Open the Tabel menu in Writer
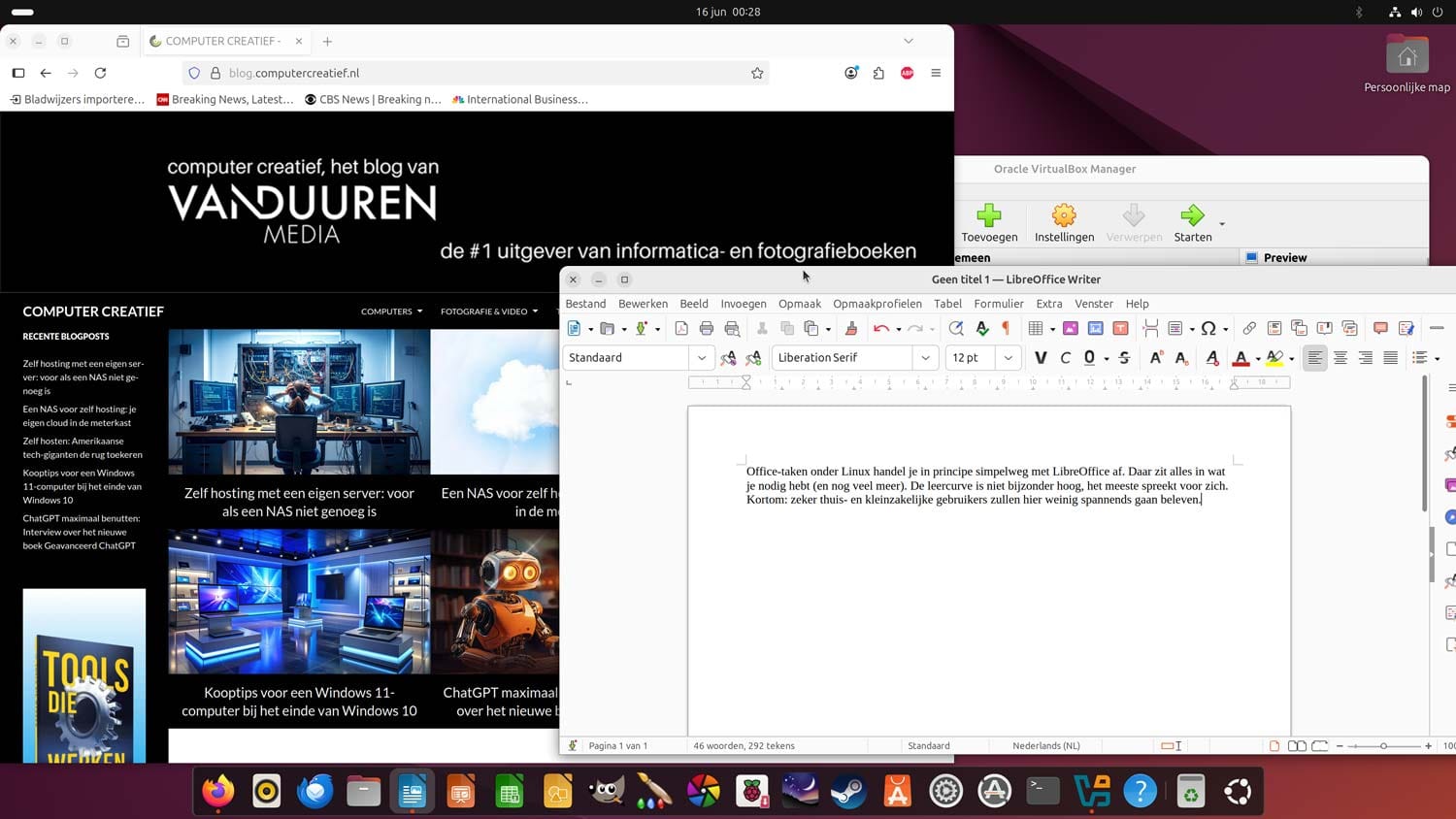The height and width of the screenshot is (819, 1456). tap(947, 304)
